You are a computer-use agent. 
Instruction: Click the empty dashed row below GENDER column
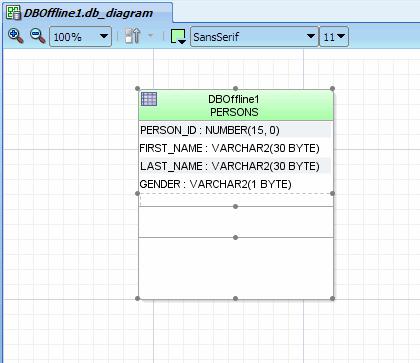click(x=236, y=200)
